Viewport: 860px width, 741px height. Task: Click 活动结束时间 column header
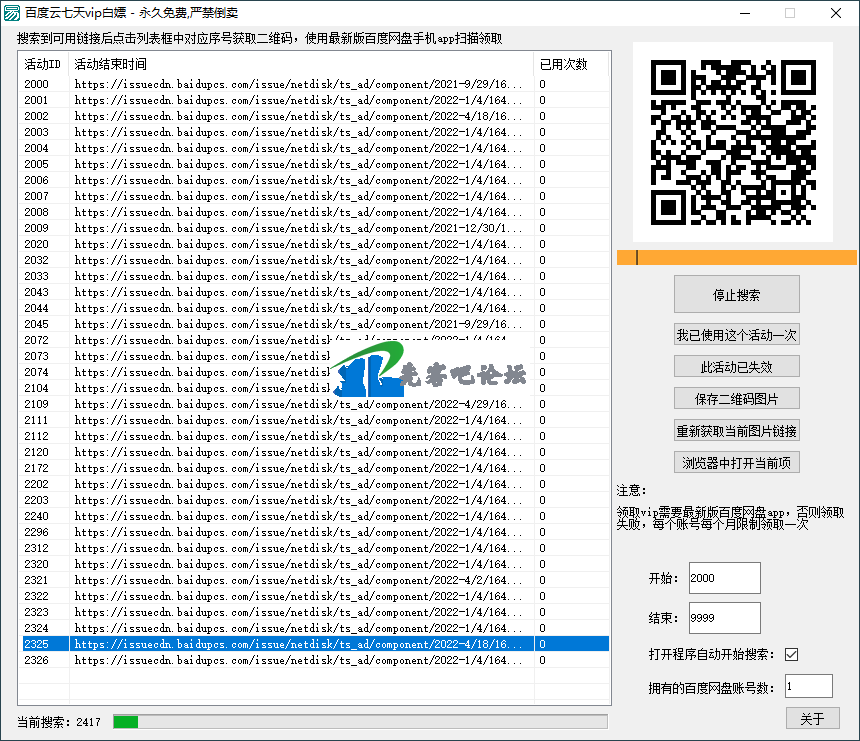tap(300, 64)
